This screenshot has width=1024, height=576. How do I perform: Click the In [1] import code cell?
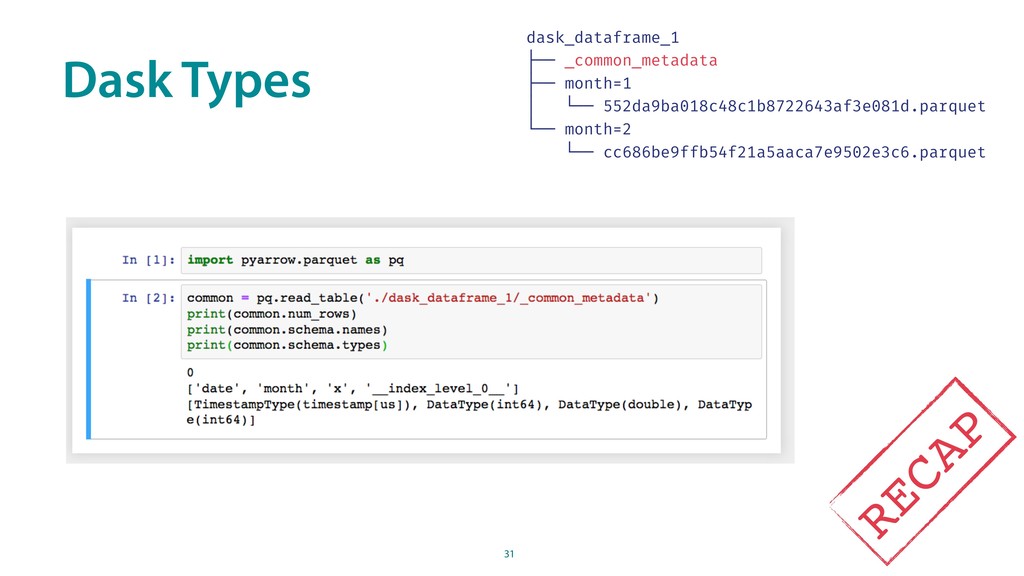[x=471, y=260]
